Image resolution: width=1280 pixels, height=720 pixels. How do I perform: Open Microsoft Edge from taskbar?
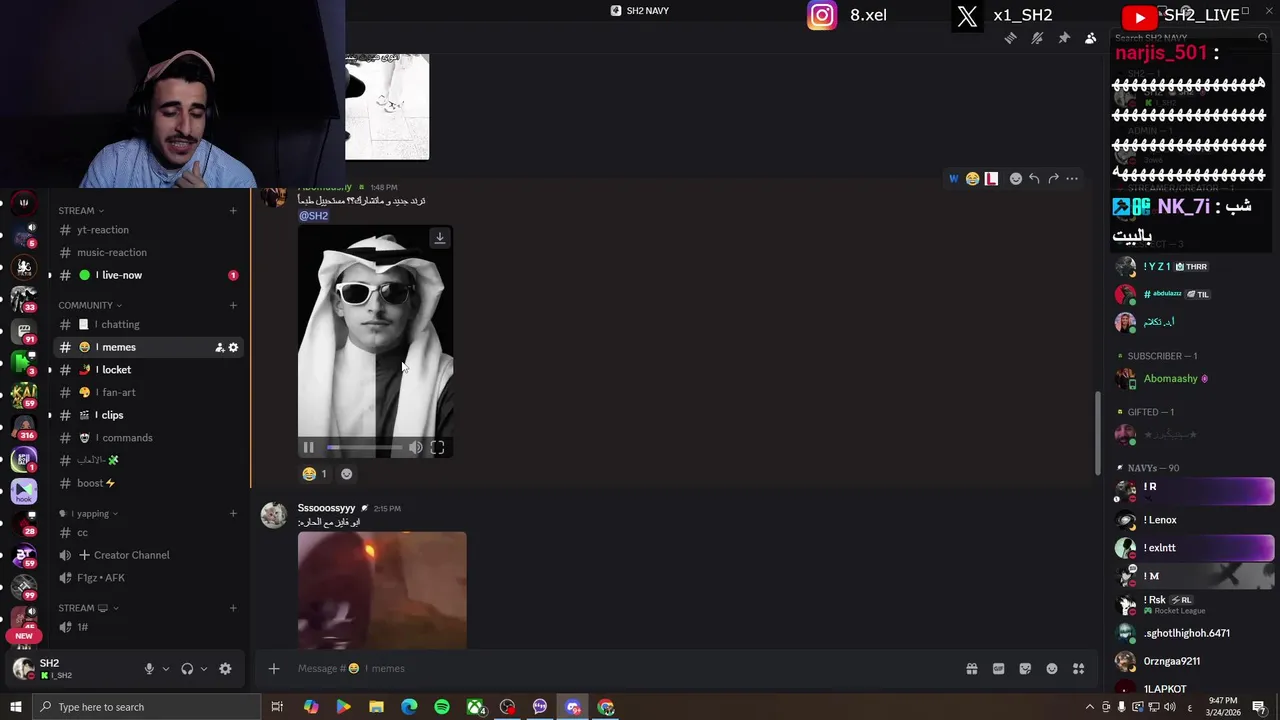click(x=409, y=707)
